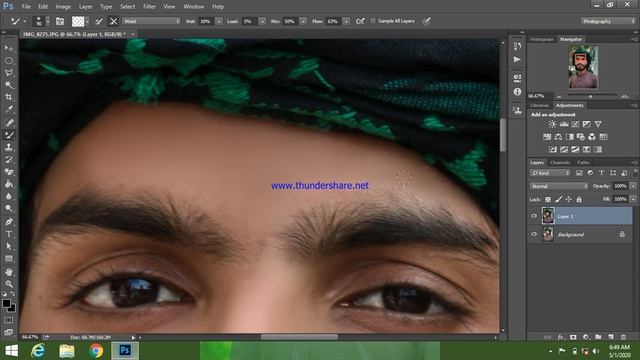This screenshot has height=360, width=640.
Task: Add a Brightness/Contrast adjustment
Action: tap(552, 124)
